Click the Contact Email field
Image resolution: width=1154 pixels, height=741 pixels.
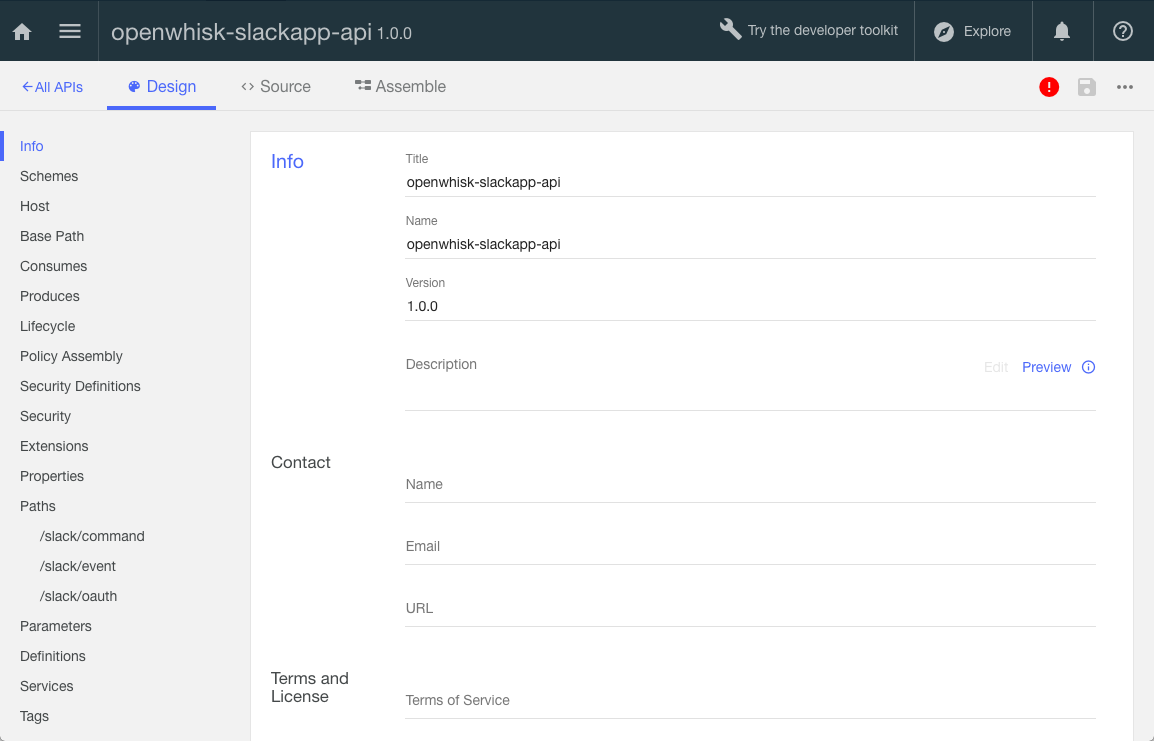750,546
